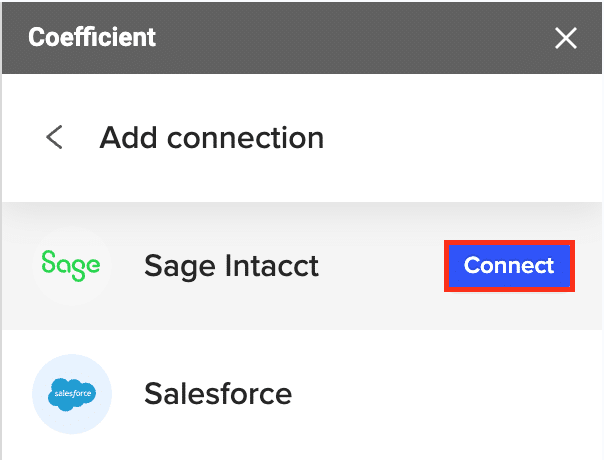Click the gap between Sage Intacct and Connect
604x460 pixels.
pos(382,266)
